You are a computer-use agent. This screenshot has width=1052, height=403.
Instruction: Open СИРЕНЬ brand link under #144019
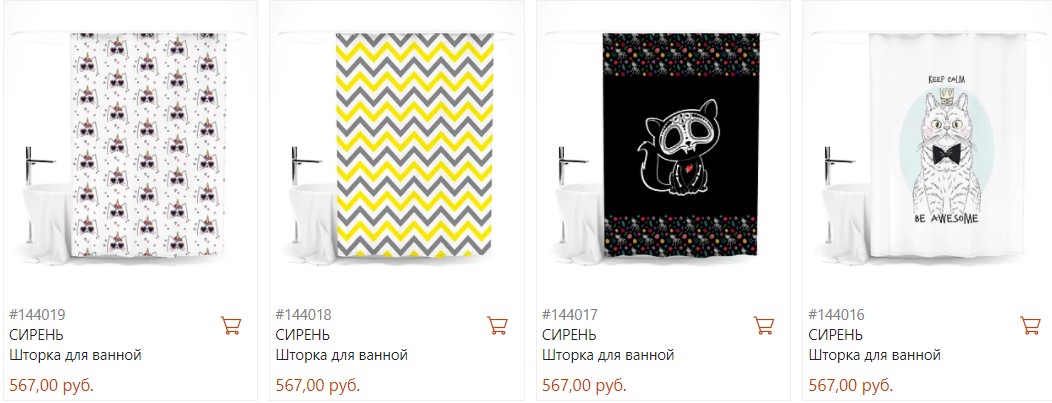(36, 335)
